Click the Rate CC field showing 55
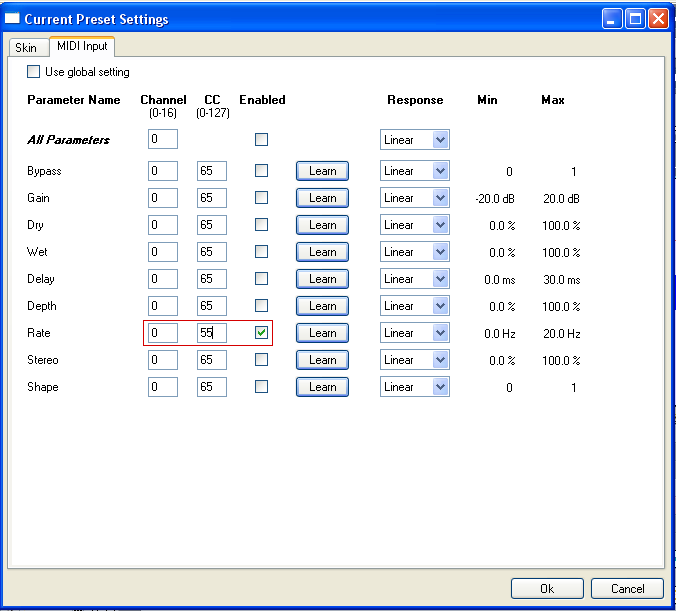676x611 pixels. 212,332
